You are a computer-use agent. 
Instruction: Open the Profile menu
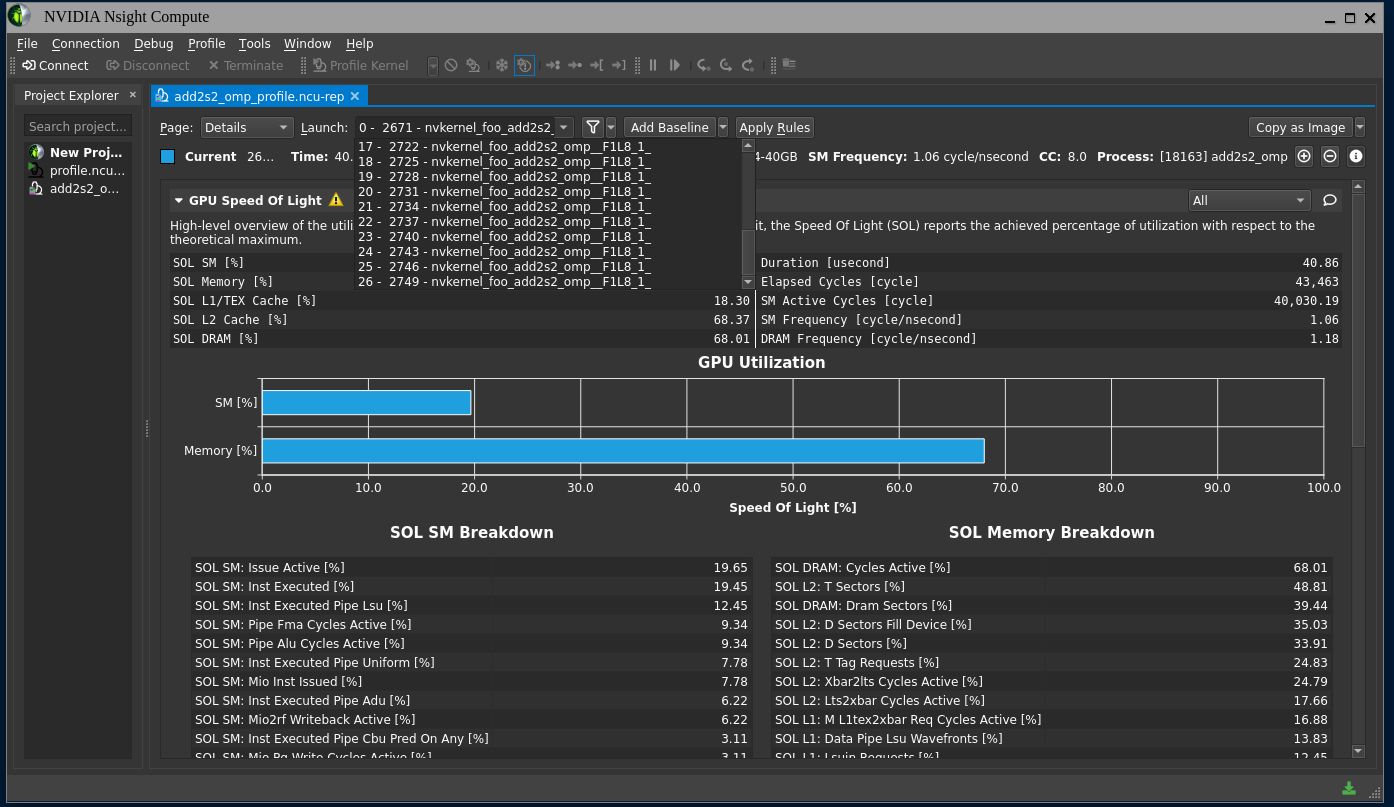point(206,43)
